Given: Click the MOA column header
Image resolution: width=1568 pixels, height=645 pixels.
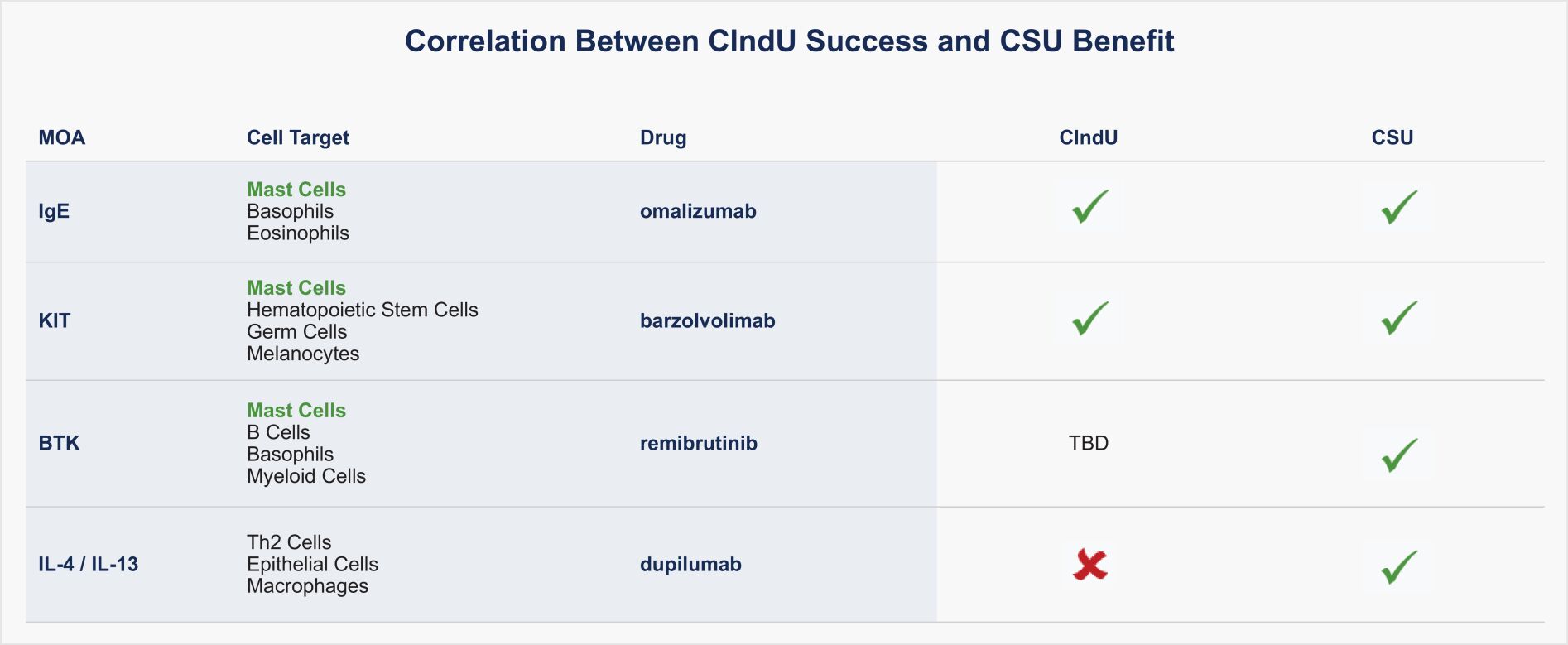Looking at the screenshot, I should click(x=62, y=137).
